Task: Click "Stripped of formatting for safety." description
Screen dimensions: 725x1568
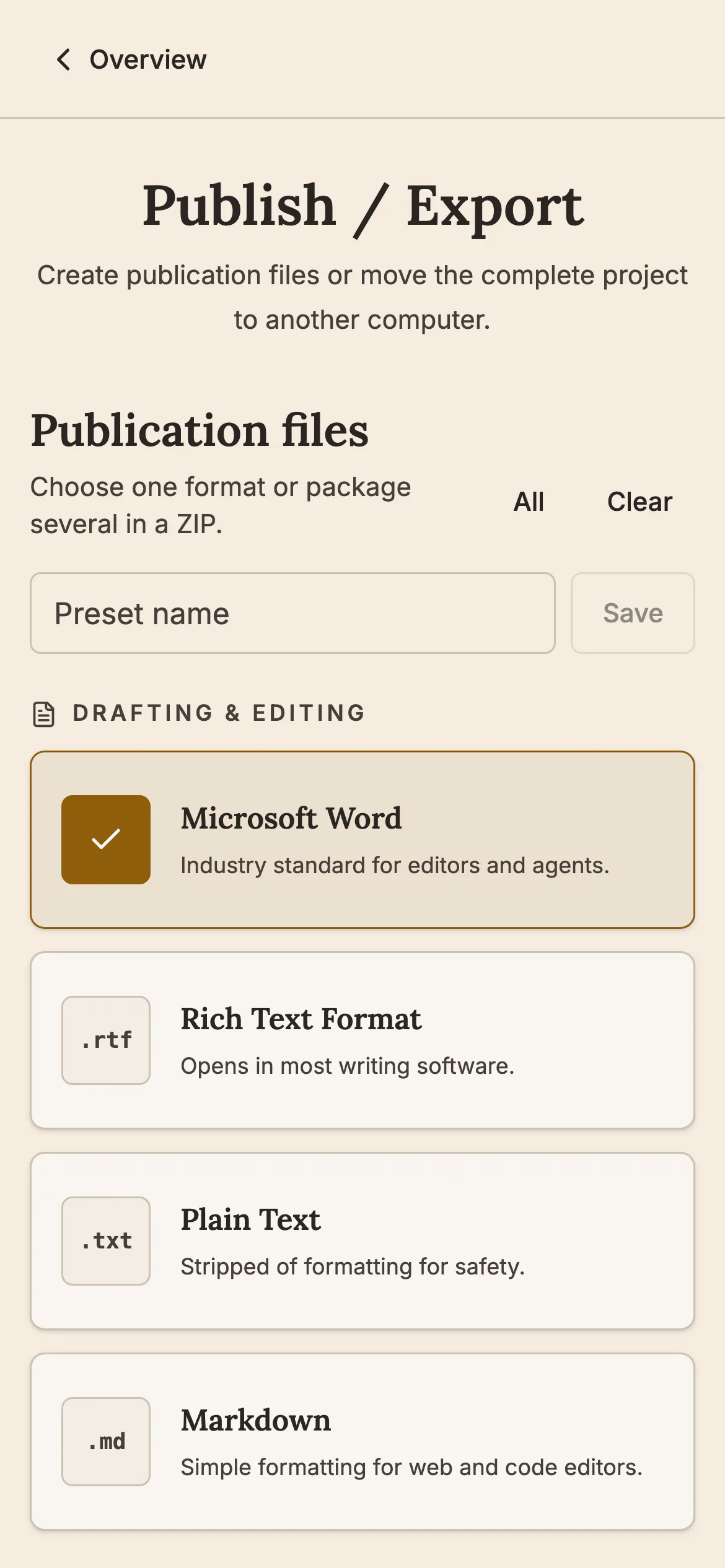Action: point(353,1266)
